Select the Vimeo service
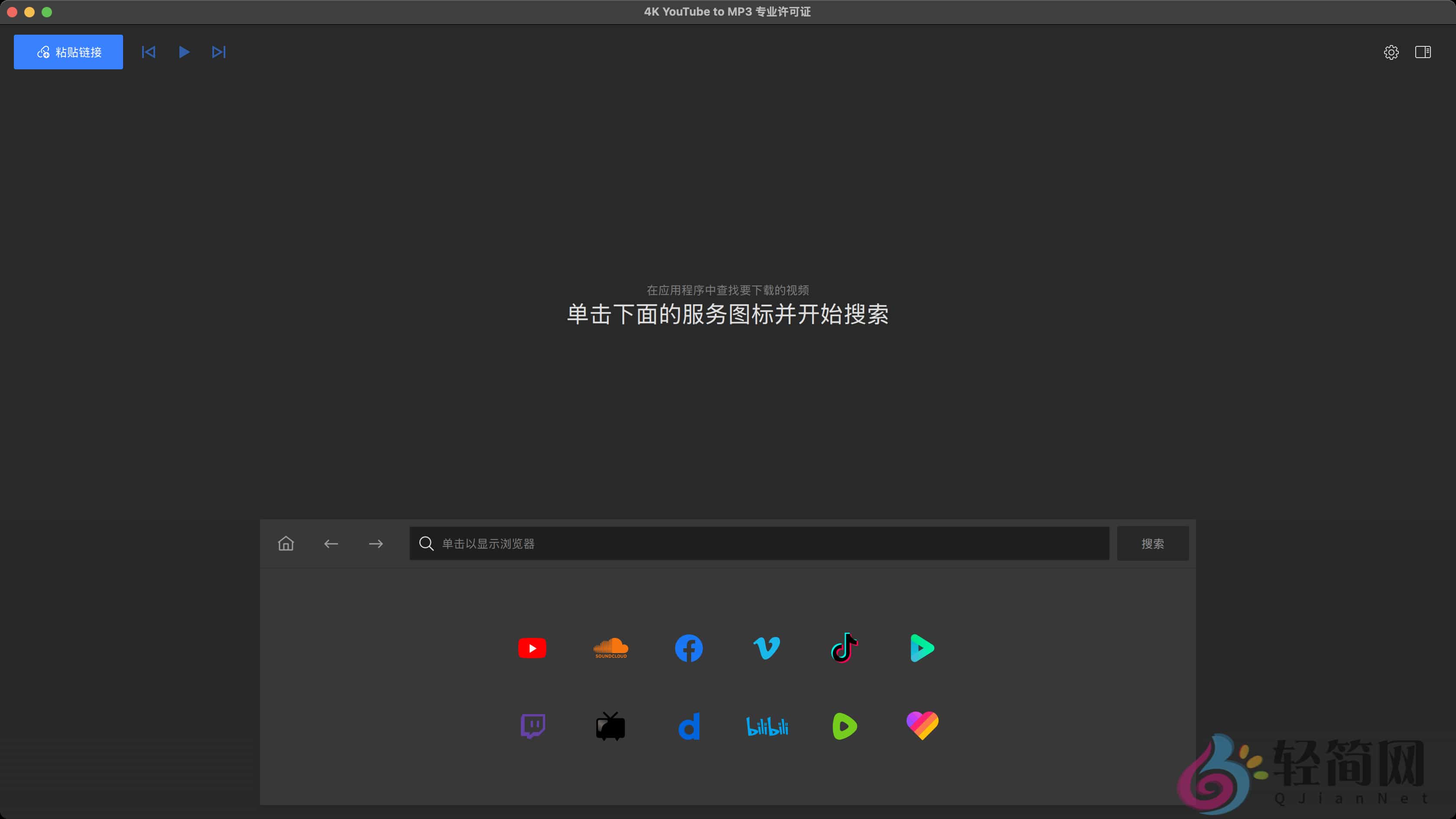 click(767, 648)
